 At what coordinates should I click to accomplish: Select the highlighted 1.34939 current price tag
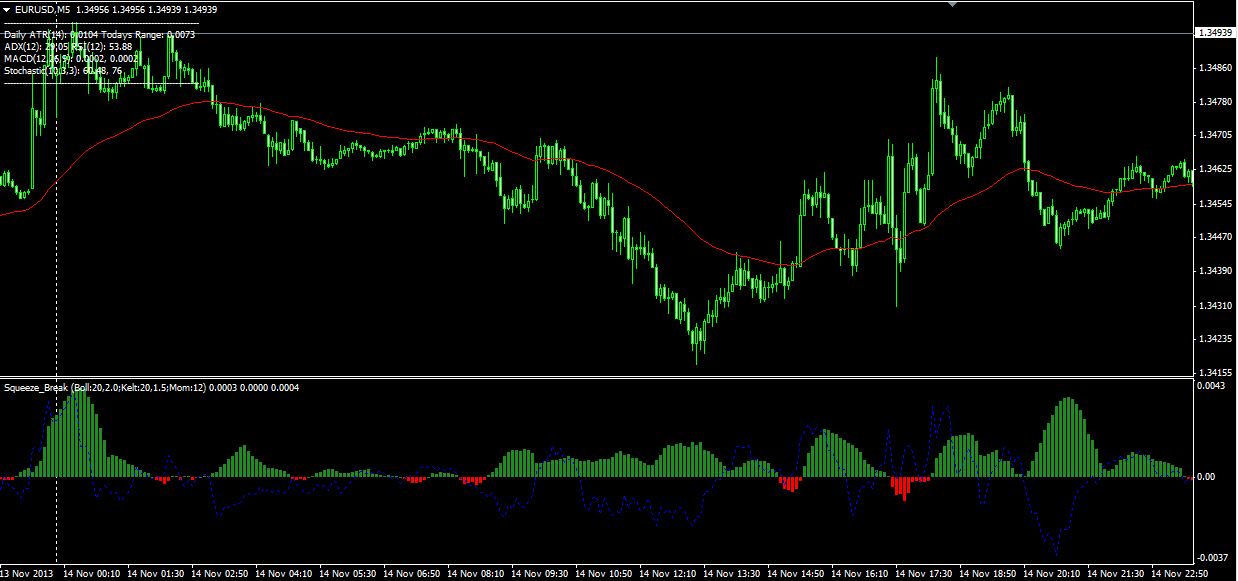pyautogui.click(x=1213, y=31)
